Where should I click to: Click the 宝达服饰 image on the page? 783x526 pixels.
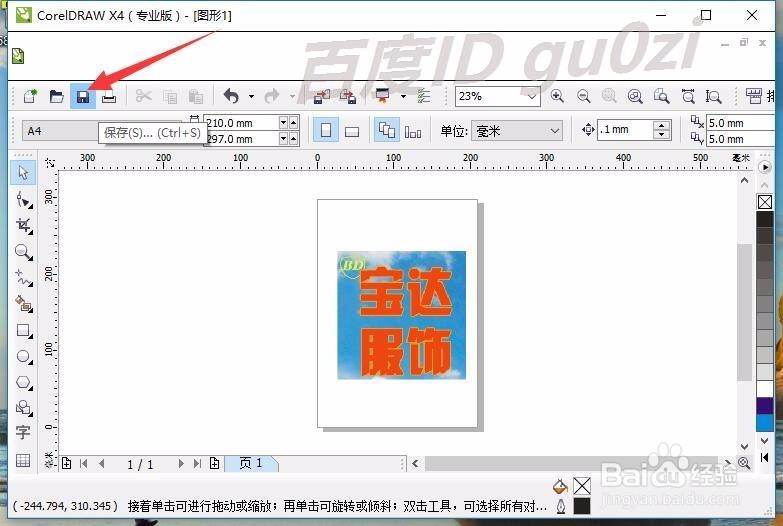pyautogui.click(x=401, y=315)
